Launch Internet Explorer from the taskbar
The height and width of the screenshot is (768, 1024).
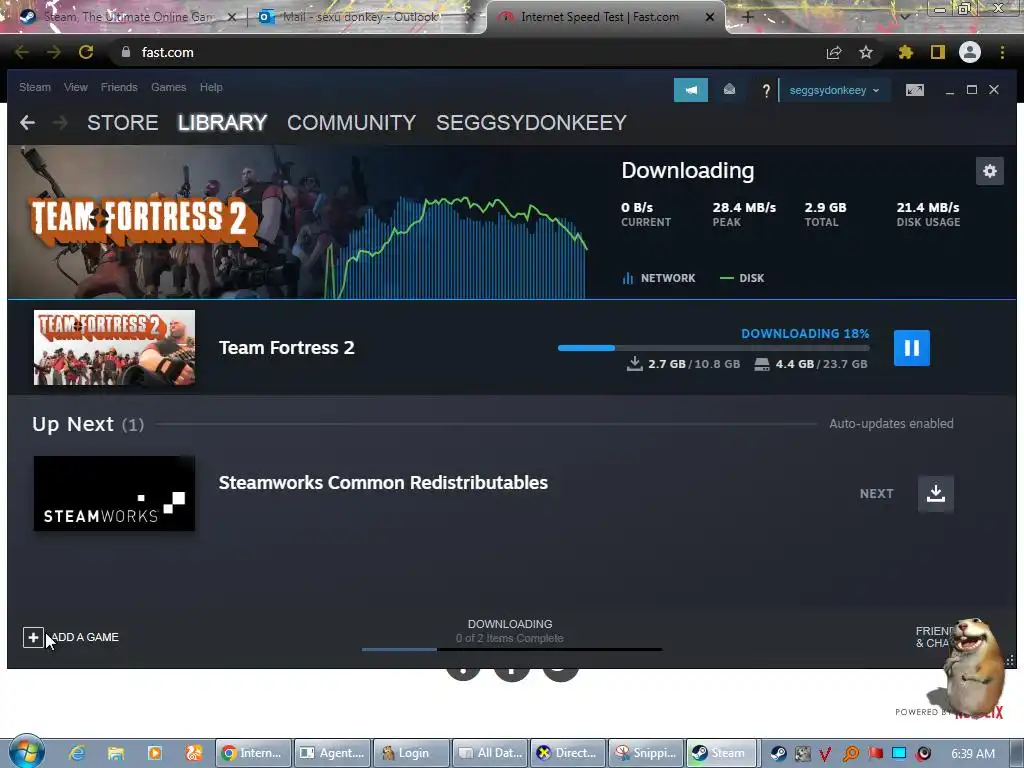coord(77,753)
